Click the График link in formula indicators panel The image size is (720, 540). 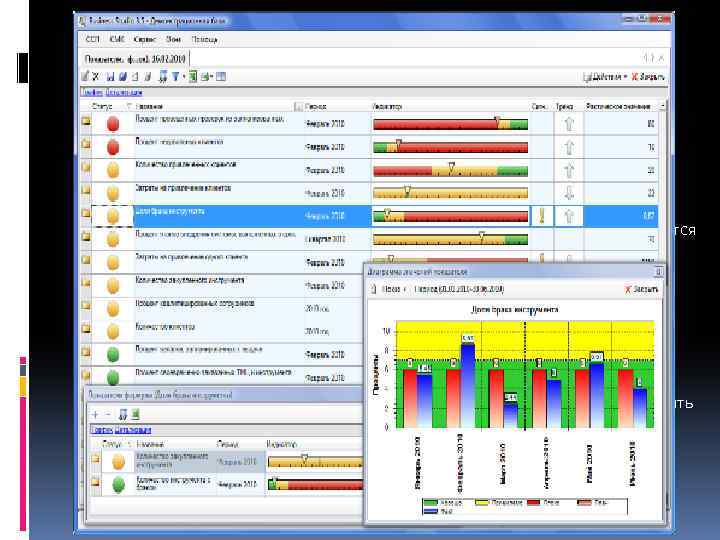coord(101,430)
